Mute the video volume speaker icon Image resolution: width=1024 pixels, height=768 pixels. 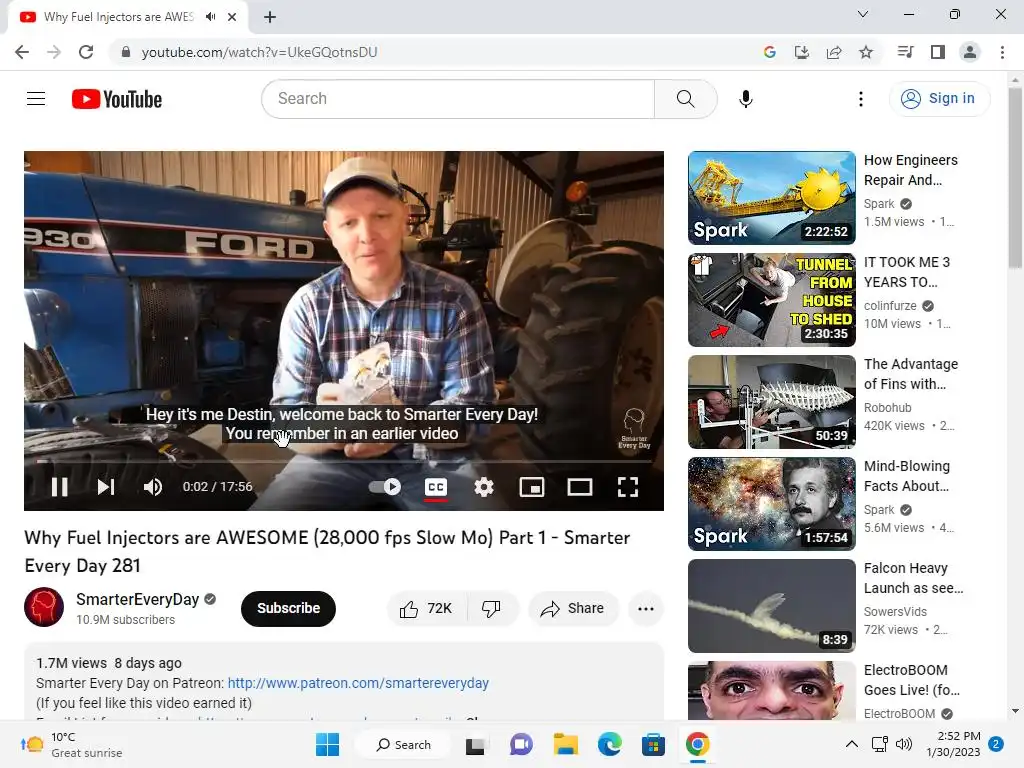coord(153,487)
